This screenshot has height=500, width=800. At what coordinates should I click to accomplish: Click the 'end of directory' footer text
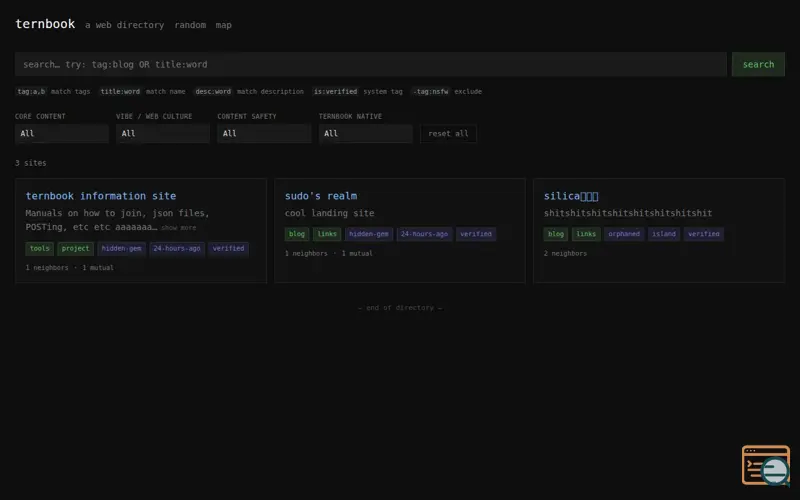coord(400,308)
